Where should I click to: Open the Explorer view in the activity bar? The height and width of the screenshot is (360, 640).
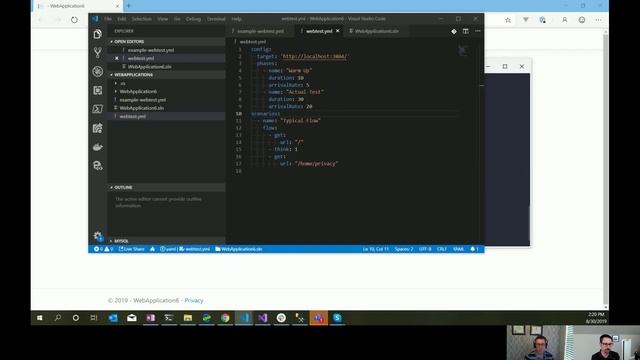(97, 34)
